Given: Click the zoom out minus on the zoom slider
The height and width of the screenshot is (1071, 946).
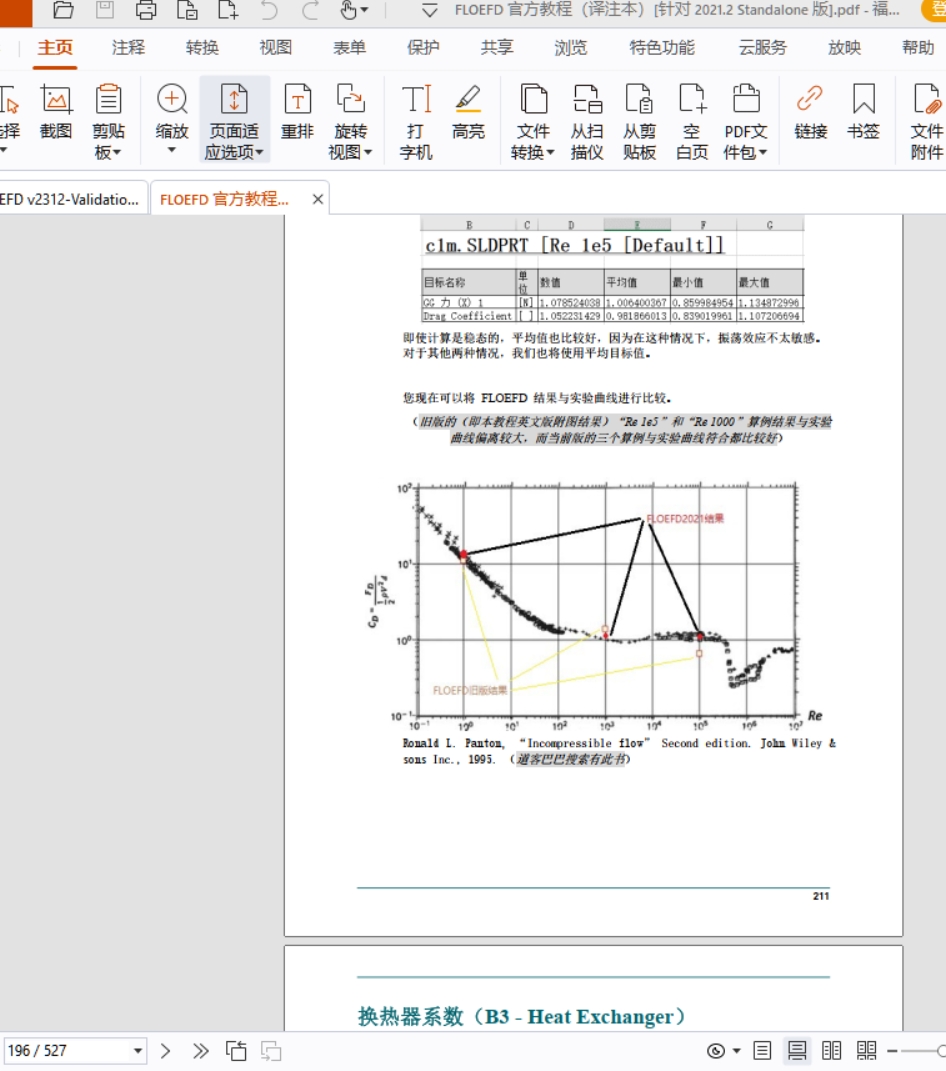Looking at the screenshot, I should pyautogui.click(x=891, y=1050).
